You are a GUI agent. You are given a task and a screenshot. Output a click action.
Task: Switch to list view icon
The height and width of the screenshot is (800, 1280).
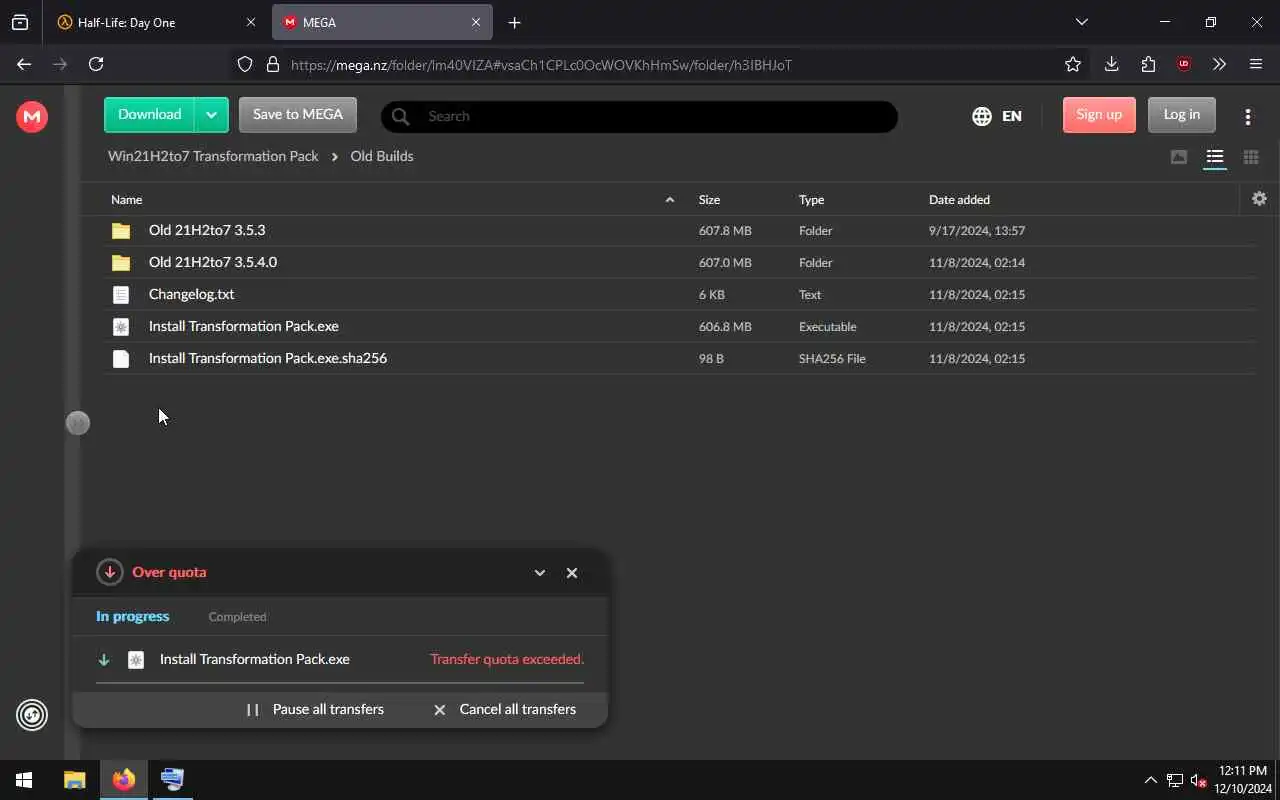(x=1215, y=157)
